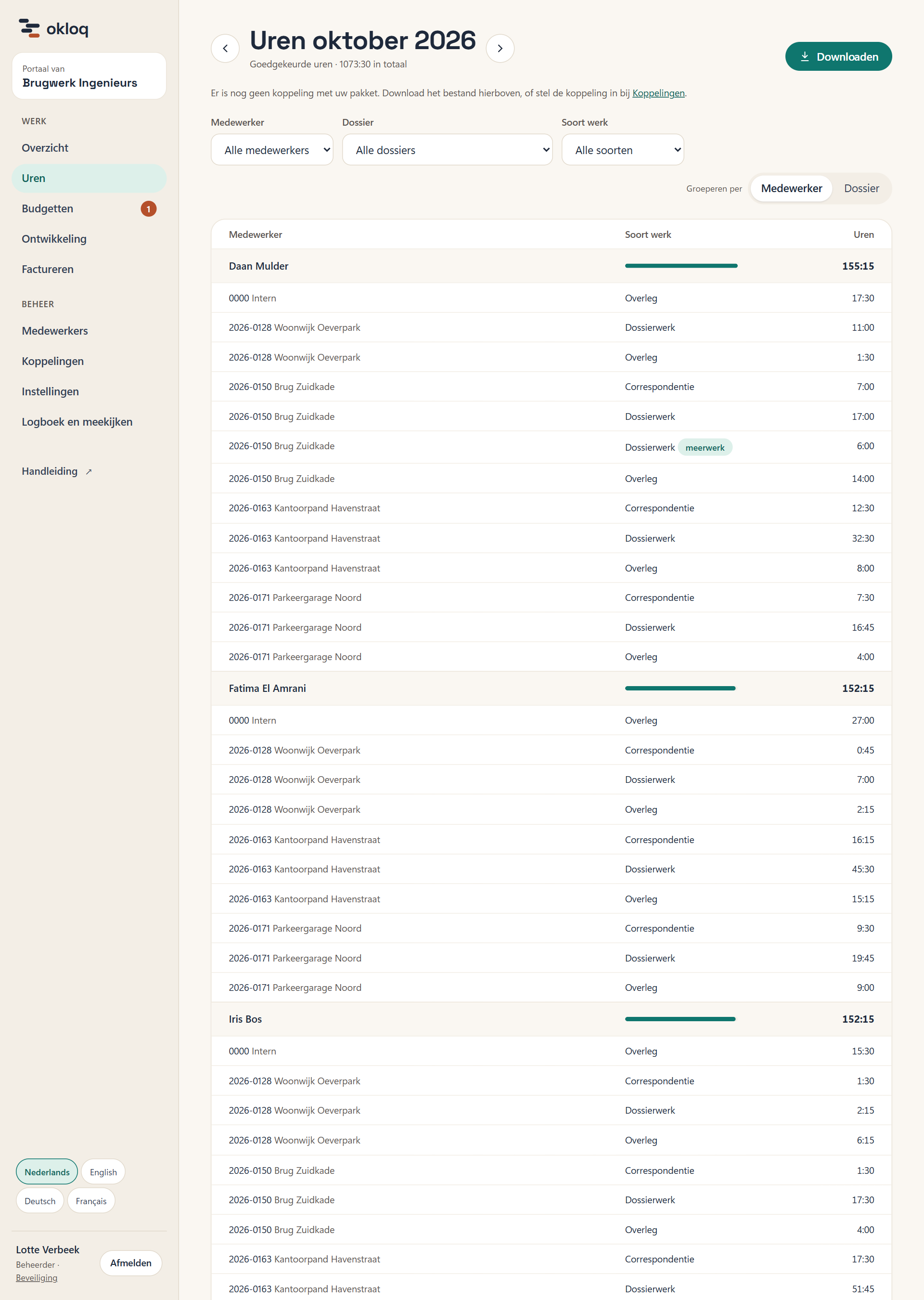This screenshot has width=924, height=1300.
Task: Open the Dossier filter dropdown
Action: [x=447, y=150]
